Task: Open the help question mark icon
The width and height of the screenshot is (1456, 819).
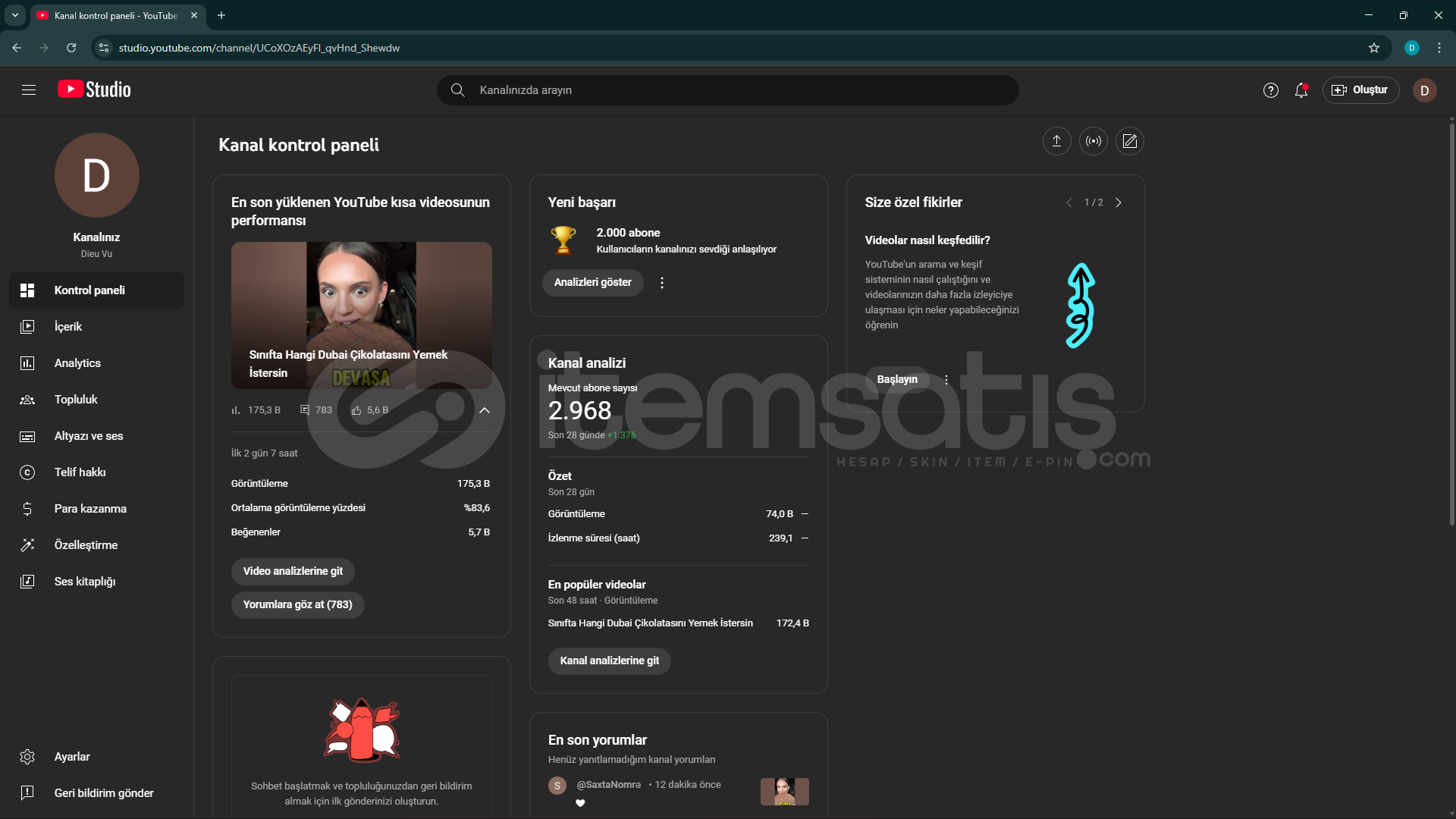Action: [1271, 90]
